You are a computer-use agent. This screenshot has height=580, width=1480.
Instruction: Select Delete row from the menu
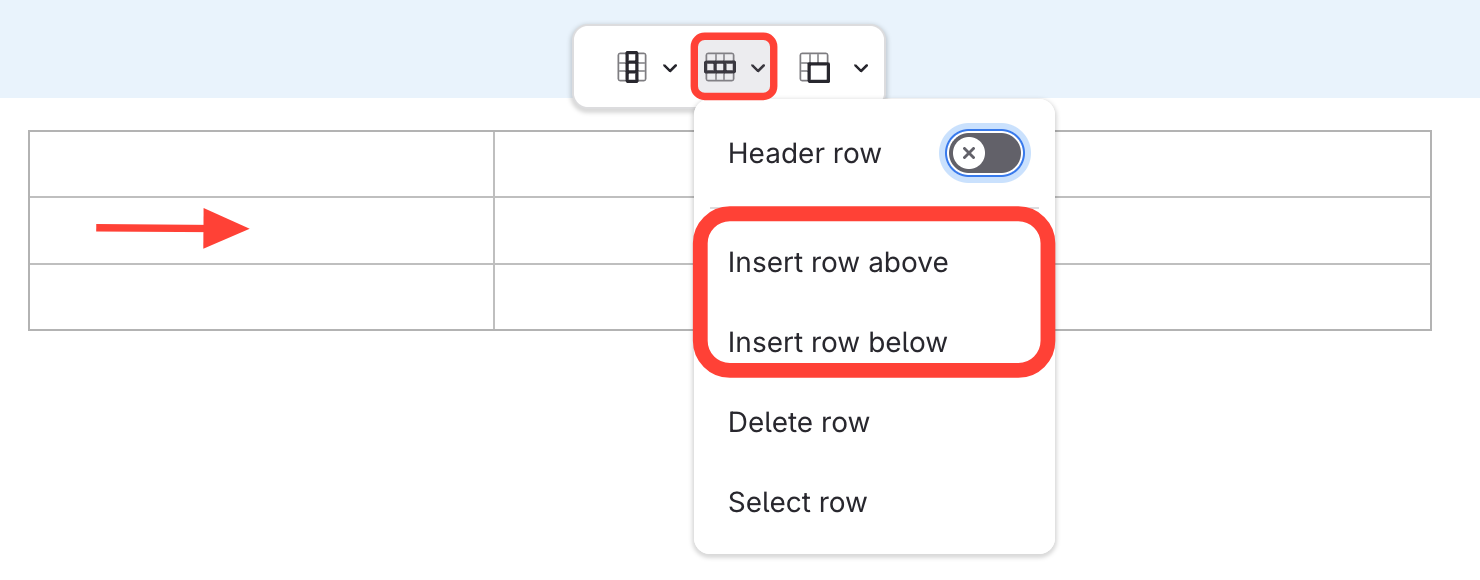pos(799,422)
